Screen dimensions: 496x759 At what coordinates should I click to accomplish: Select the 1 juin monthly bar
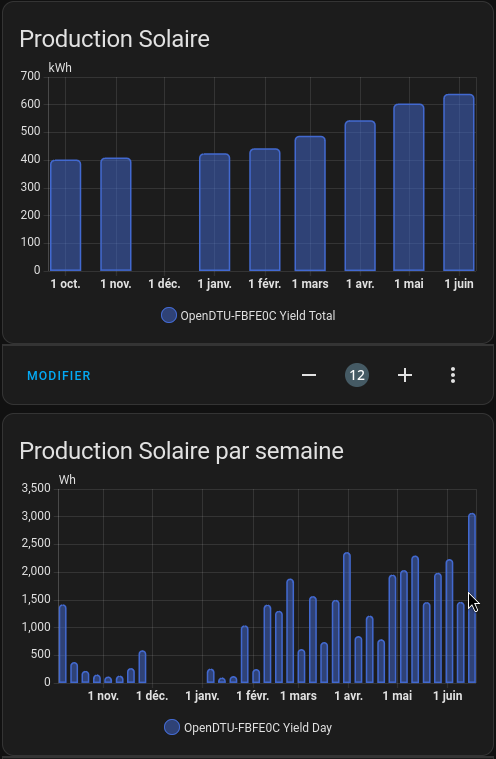[459, 182]
